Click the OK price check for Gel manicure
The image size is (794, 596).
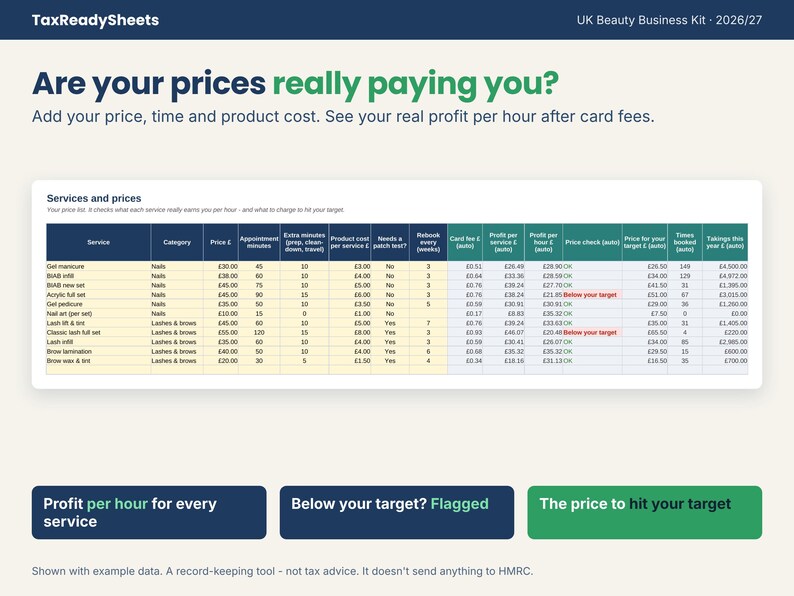coord(592,266)
